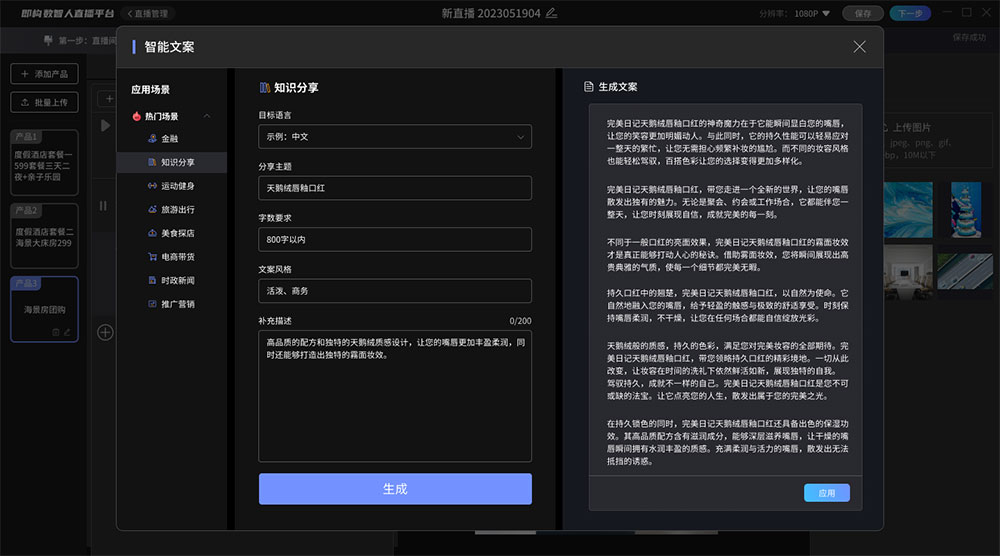Viewport: 1000px width, 556px height.
Task: Focus the 字数要求 word count field
Action: 395,240
